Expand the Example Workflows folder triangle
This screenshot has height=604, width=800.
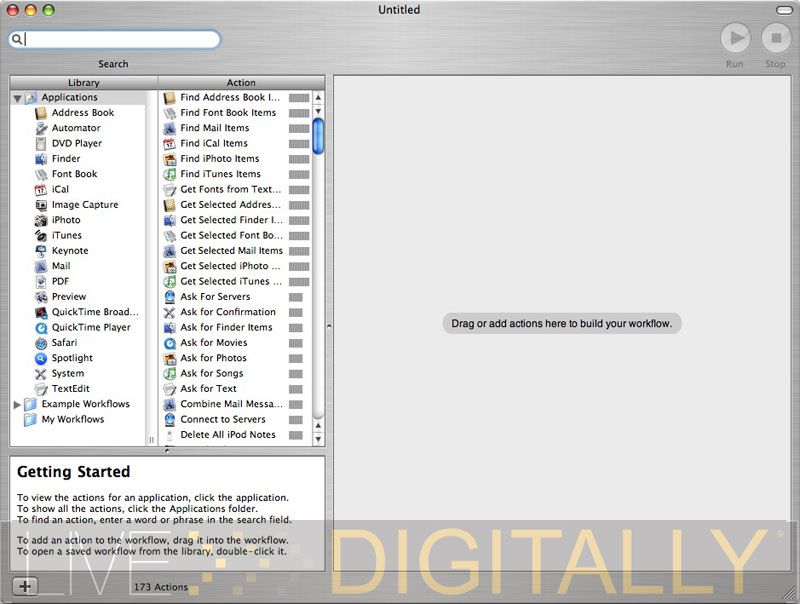[17, 404]
